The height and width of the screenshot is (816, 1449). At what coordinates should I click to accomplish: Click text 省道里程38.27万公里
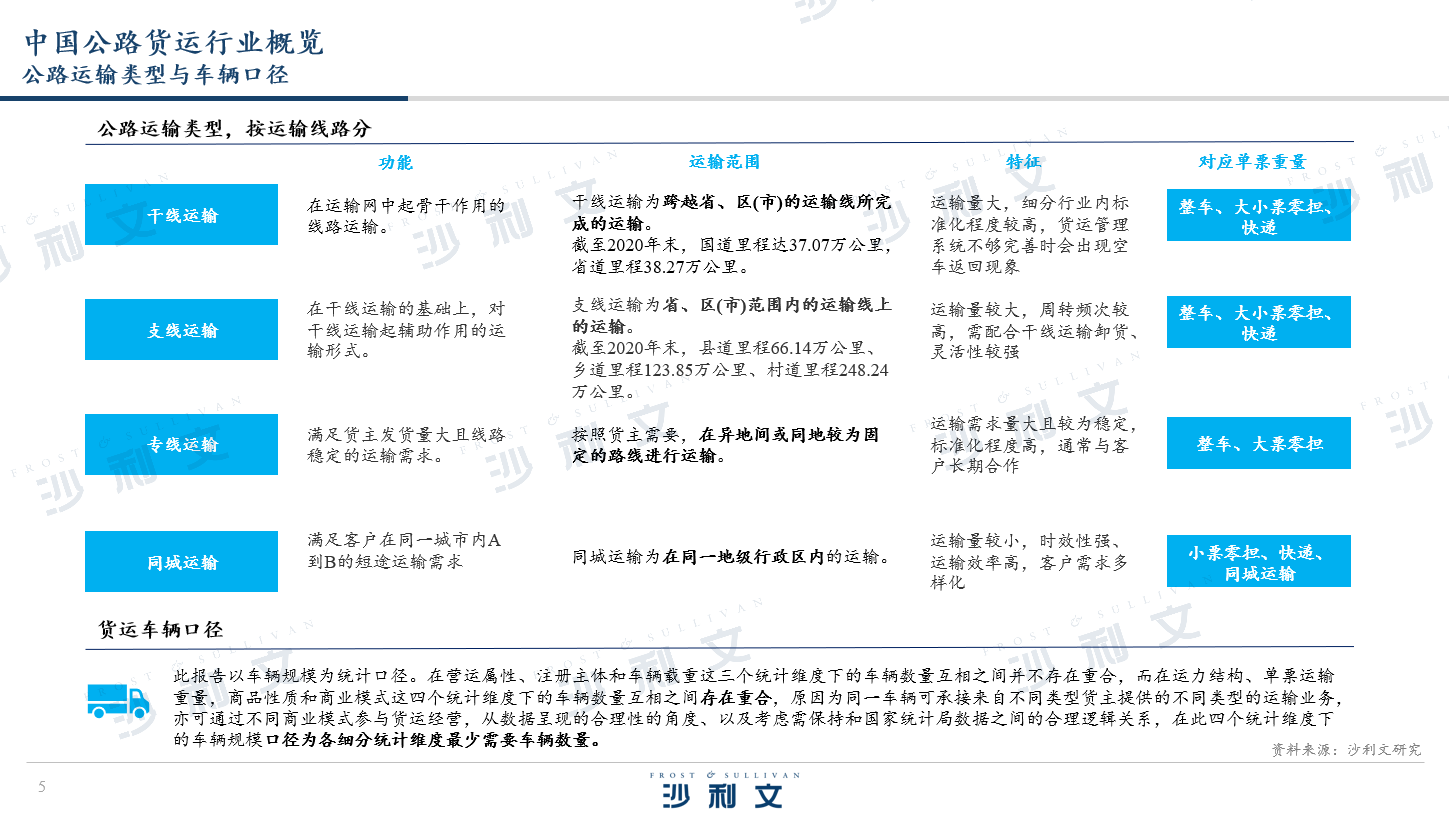point(659,267)
